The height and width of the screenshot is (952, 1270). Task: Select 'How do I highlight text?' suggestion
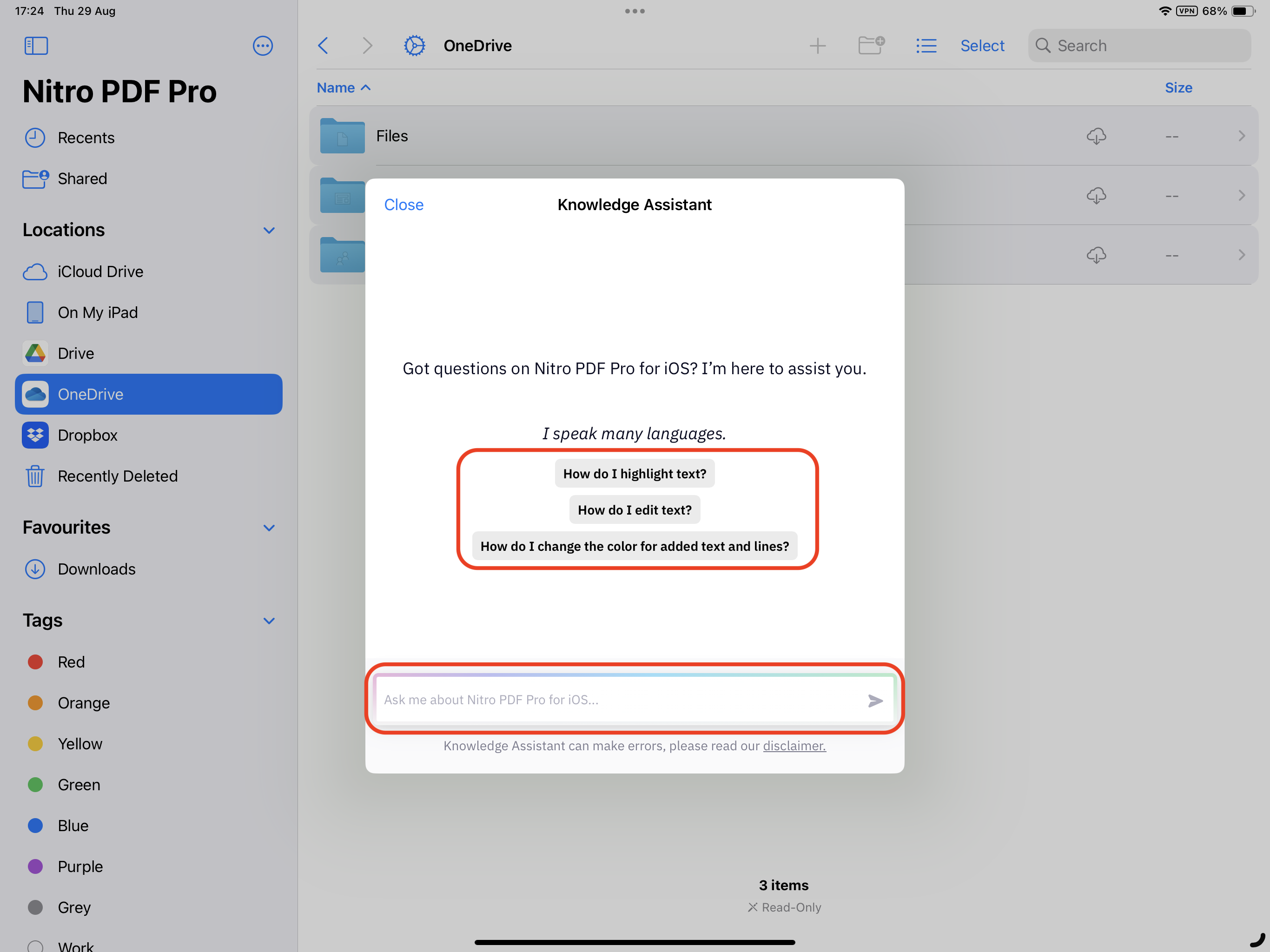click(635, 474)
